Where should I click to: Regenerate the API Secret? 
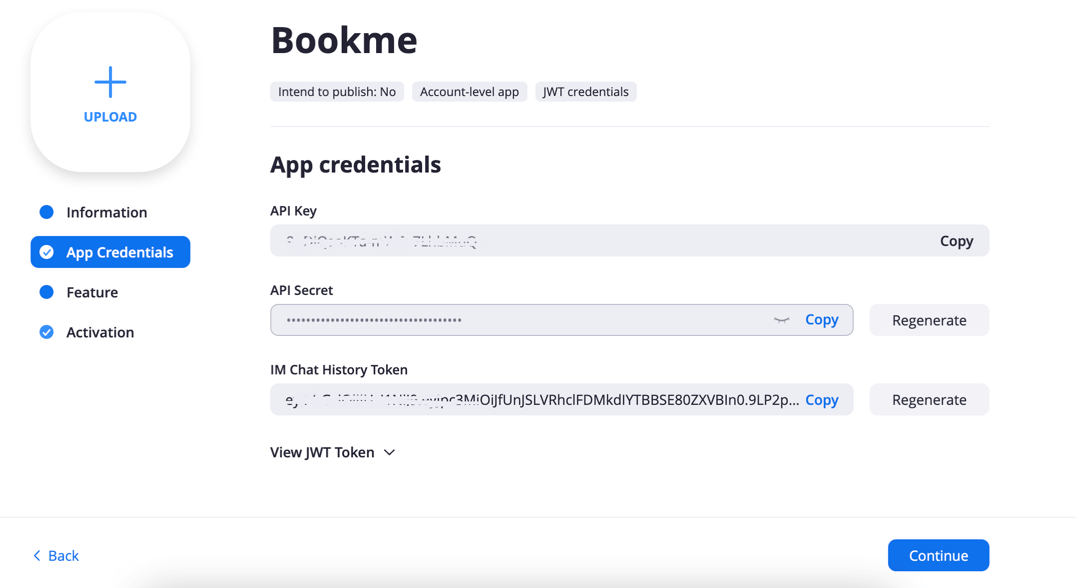point(929,320)
